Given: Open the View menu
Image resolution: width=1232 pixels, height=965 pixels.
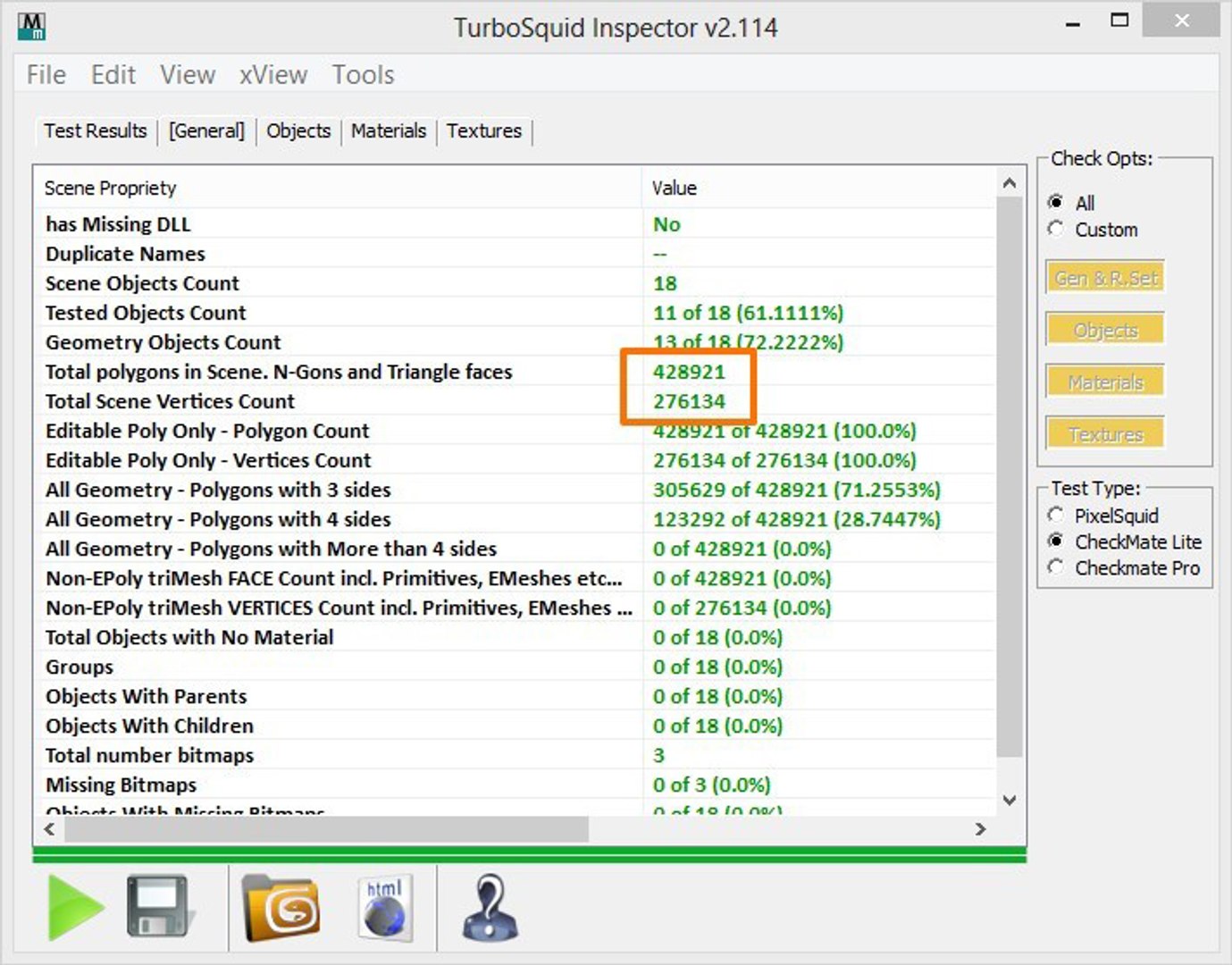Looking at the screenshot, I should point(188,75).
